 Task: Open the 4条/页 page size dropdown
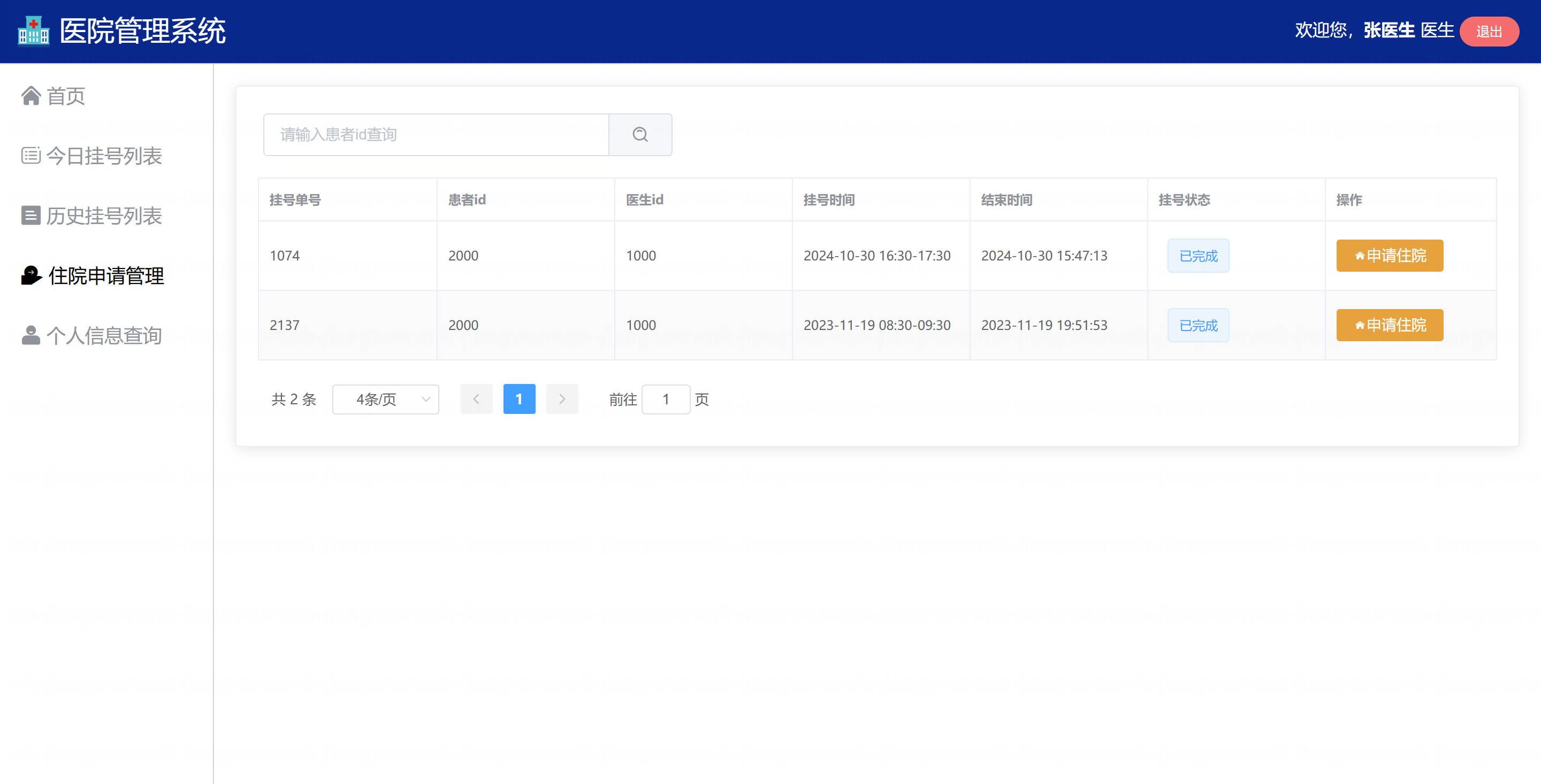click(x=385, y=399)
